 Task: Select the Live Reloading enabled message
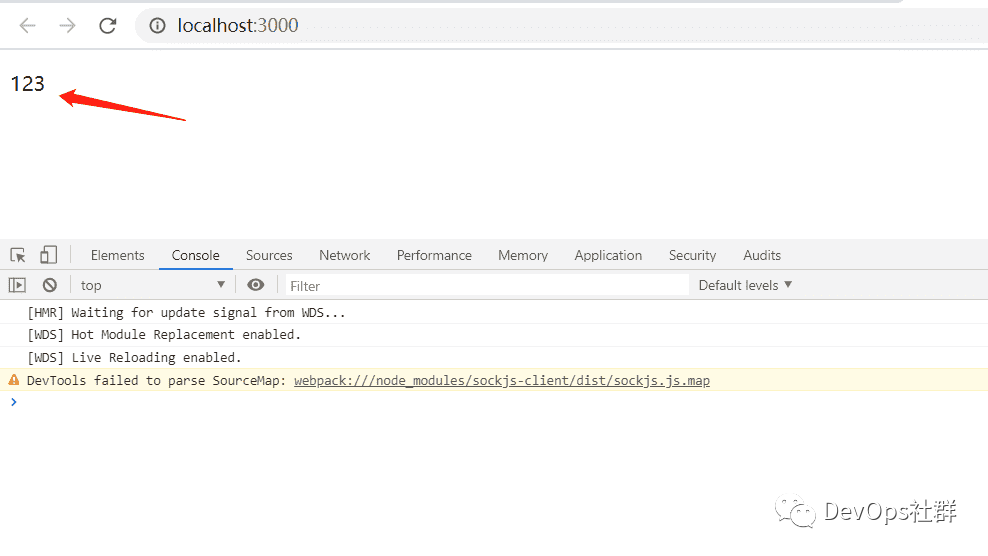pyautogui.click(x=134, y=357)
